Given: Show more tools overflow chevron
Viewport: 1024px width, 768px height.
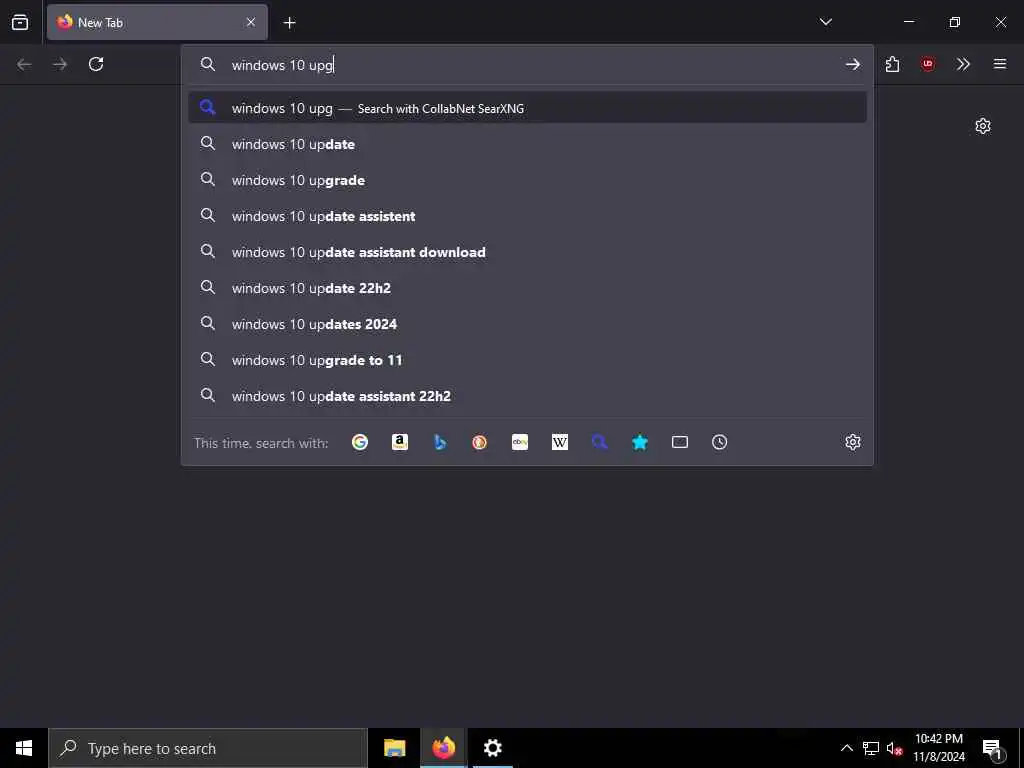Looking at the screenshot, I should pos(963,64).
